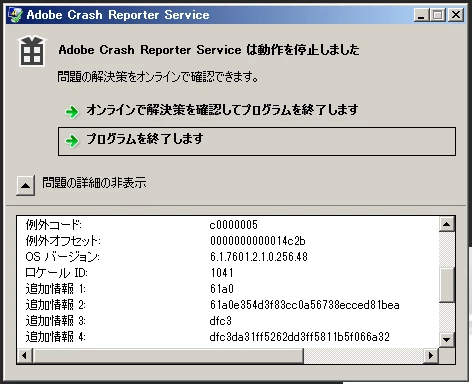Select value dfc3da31ff5262dd3ff5811b5f066a32
472x384 pixels.
pos(299,337)
